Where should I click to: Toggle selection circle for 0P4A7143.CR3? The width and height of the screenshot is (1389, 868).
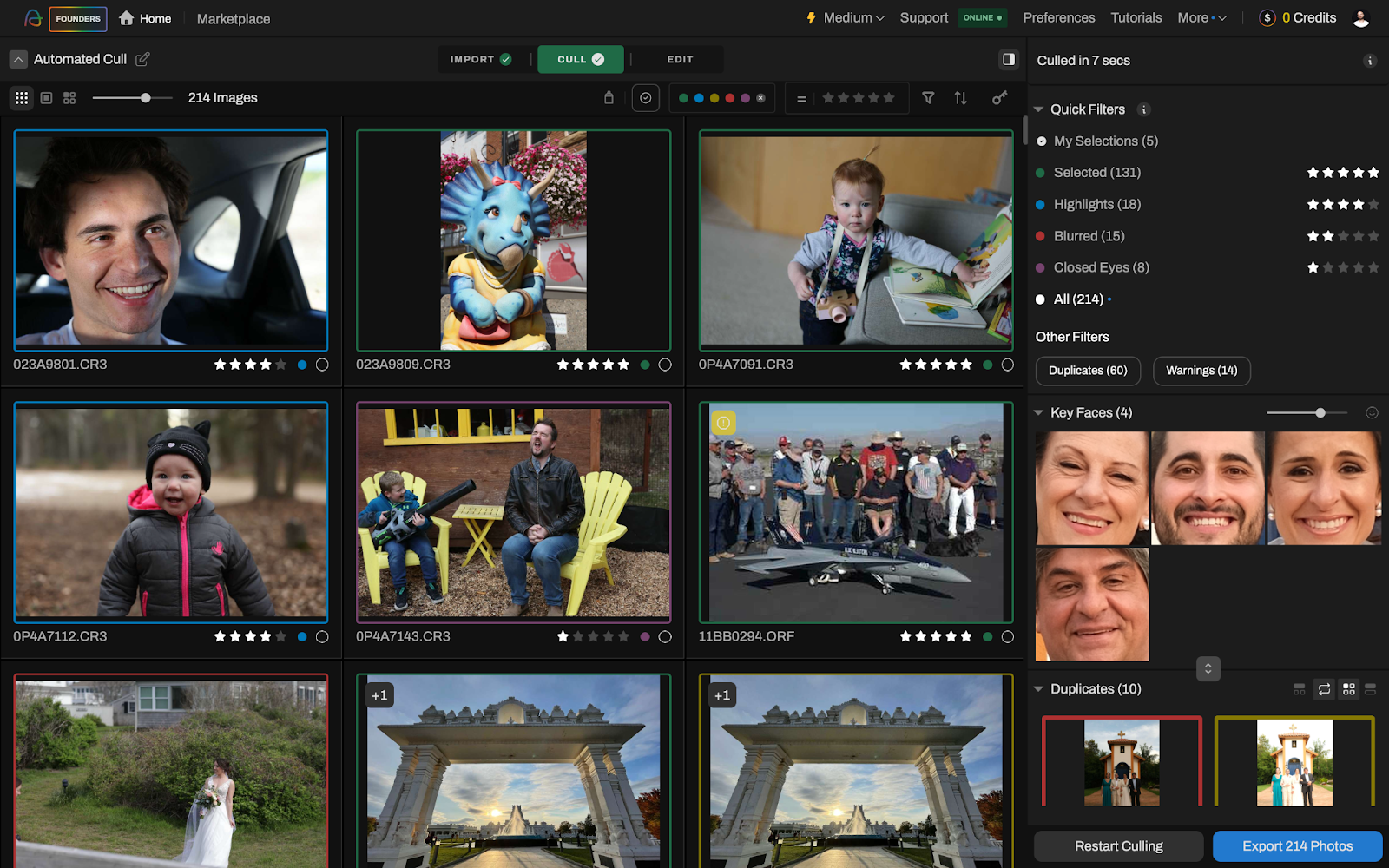665,637
